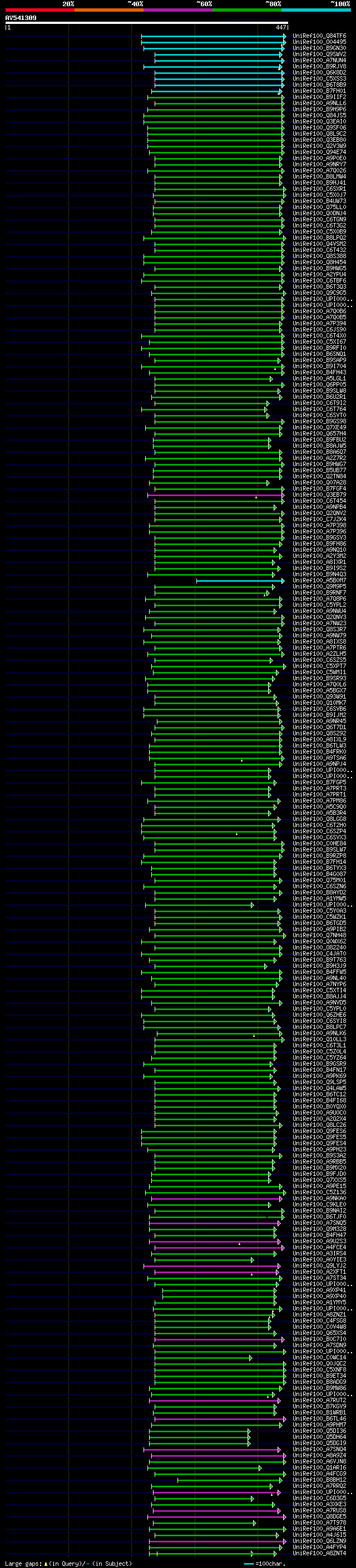The height and width of the screenshot is (1568, 356).
Task: Open the last hit UniRef100_A8ZNT4
Action: click(x=319, y=1554)
